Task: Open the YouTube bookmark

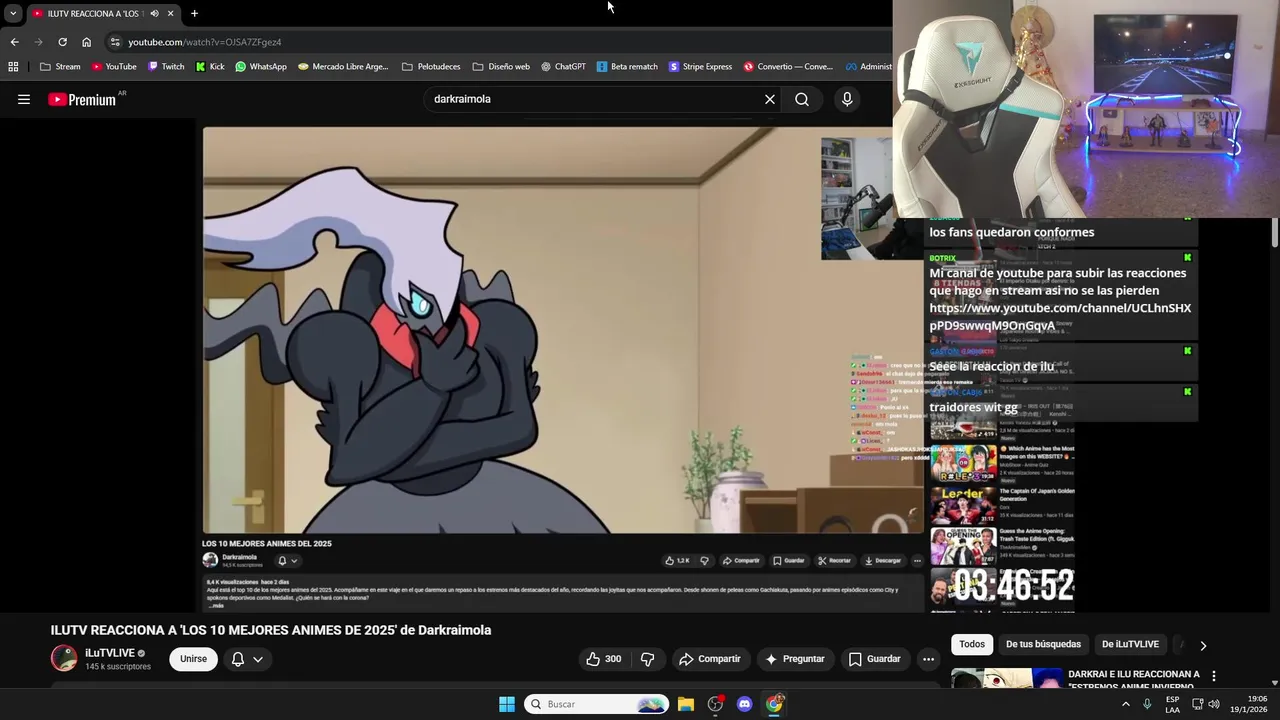Action: click(114, 67)
